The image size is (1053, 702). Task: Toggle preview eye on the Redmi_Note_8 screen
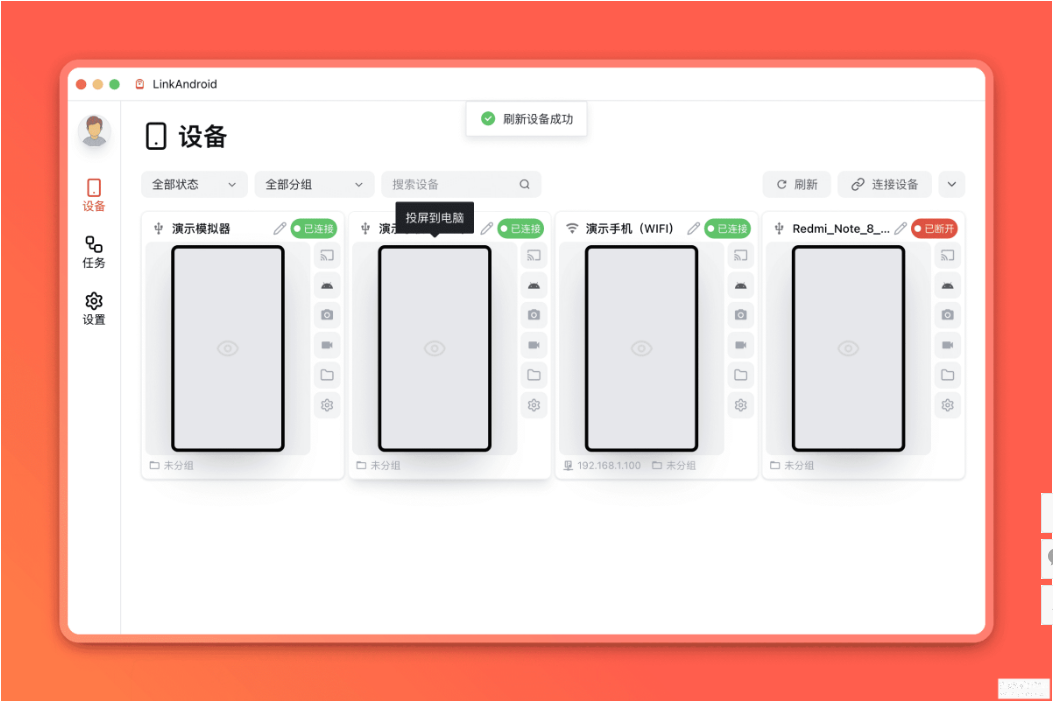click(848, 348)
